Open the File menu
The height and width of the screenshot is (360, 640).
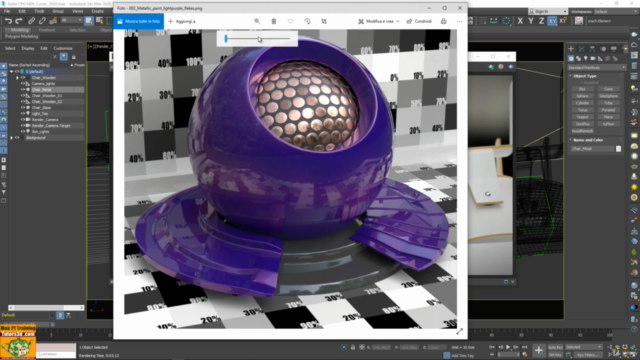pyautogui.click(x=7, y=11)
